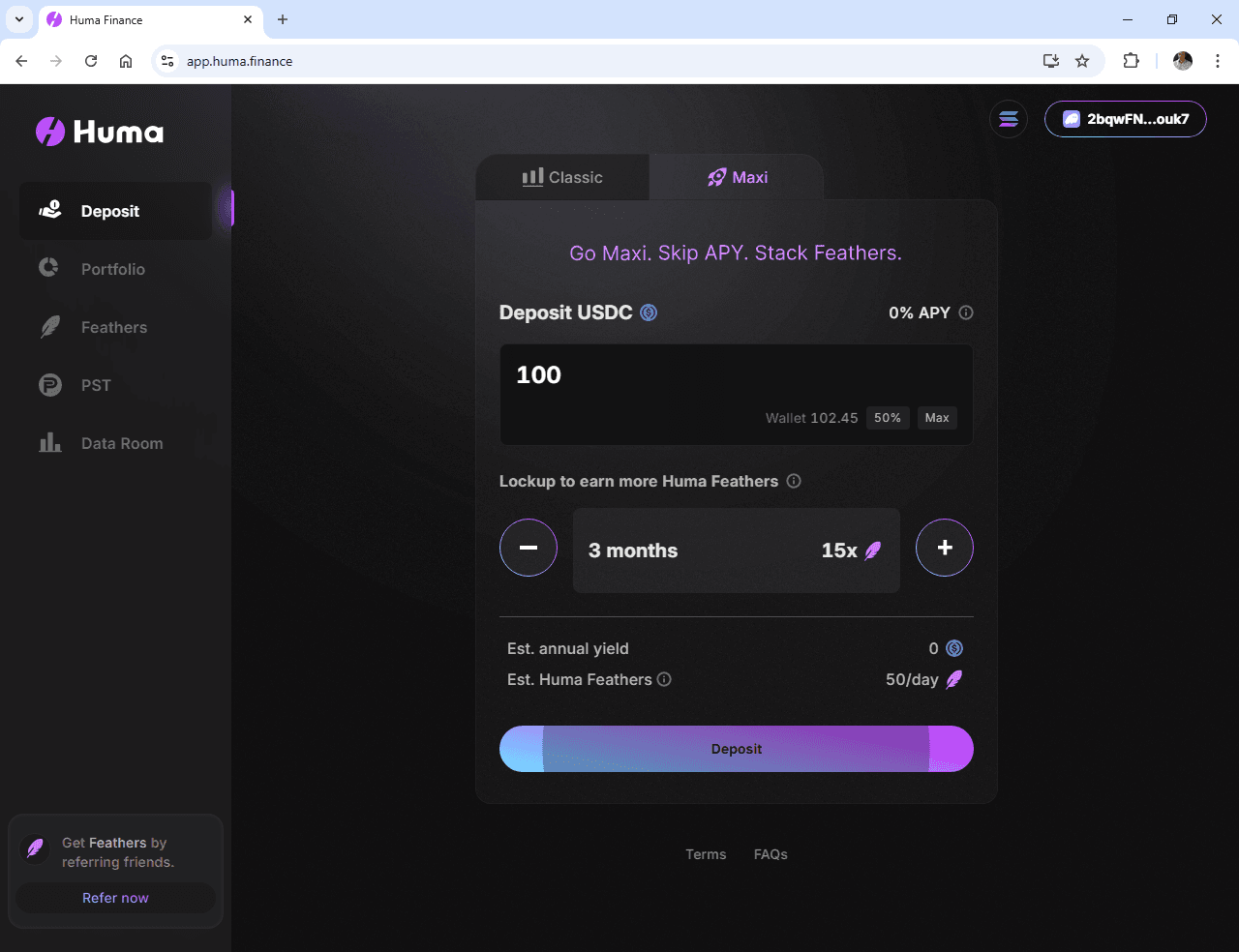Switch to the Classic tab
The height and width of the screenshot is (952, 1239).
point(562,177)
